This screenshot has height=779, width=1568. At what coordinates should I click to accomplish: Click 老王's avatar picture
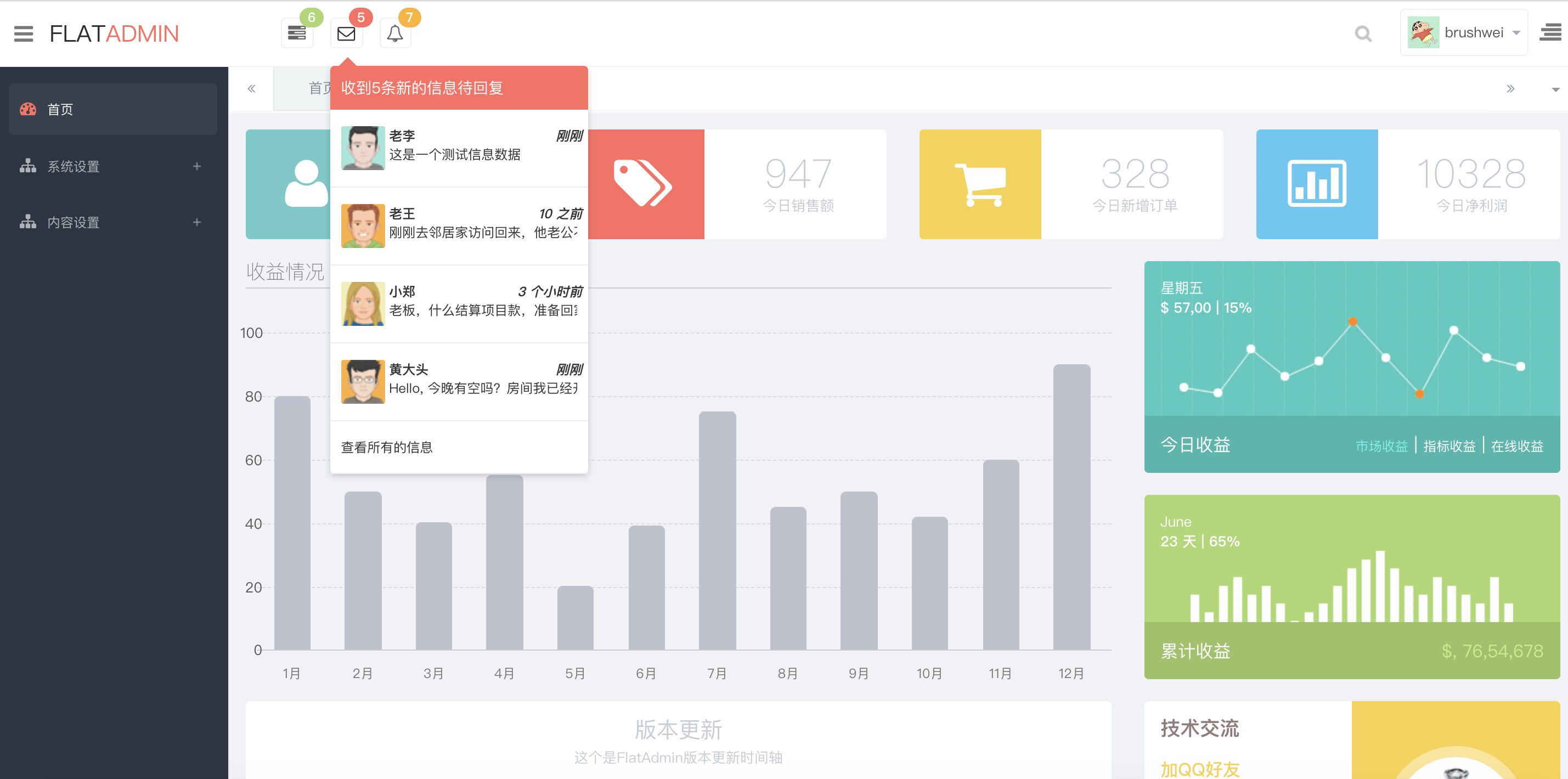[x=363, y=226]
